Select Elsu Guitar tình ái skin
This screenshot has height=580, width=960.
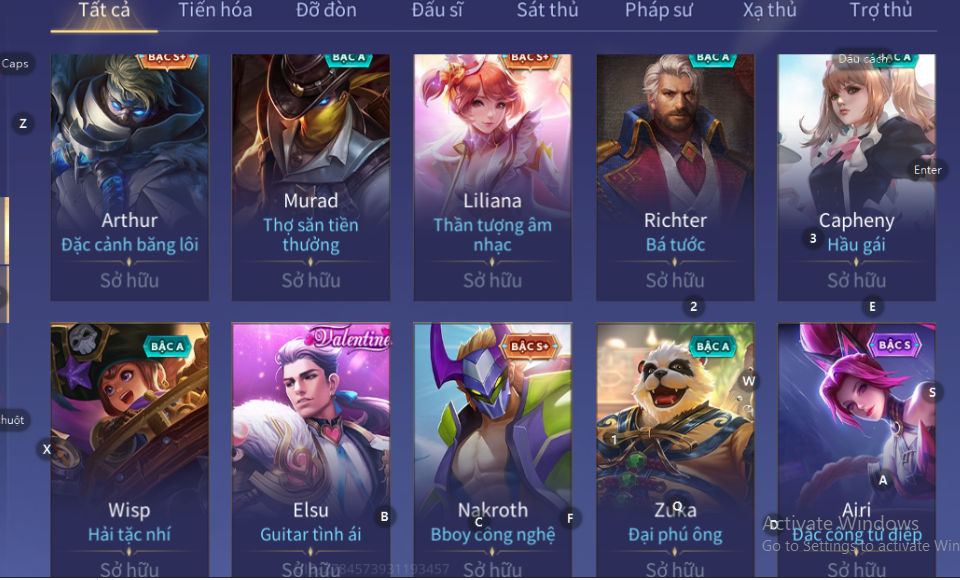tap(311, 450)
